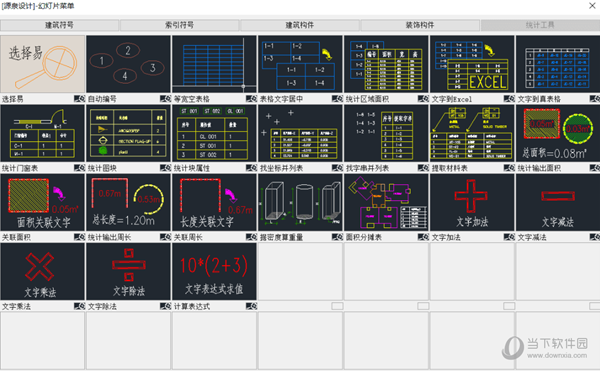Open the small icon next to 统计块属性

251,168
